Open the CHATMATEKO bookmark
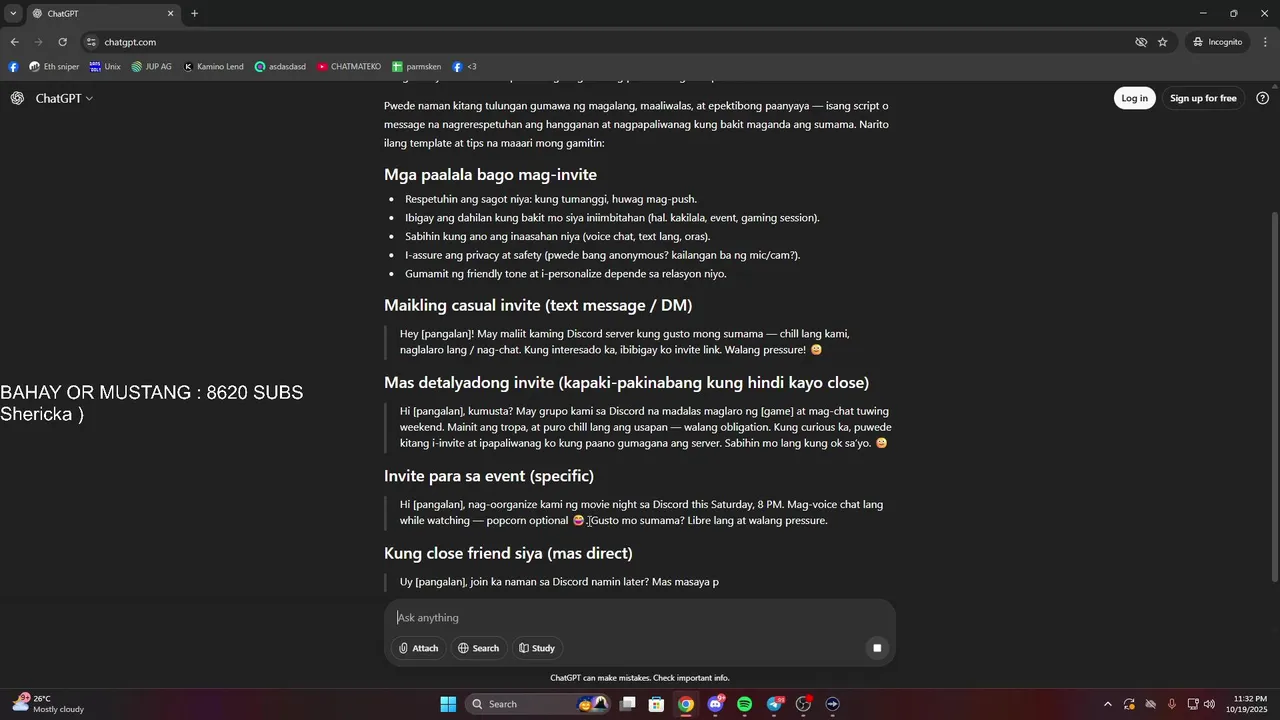This screenshot has width=1280, height=720. point(349,67)
